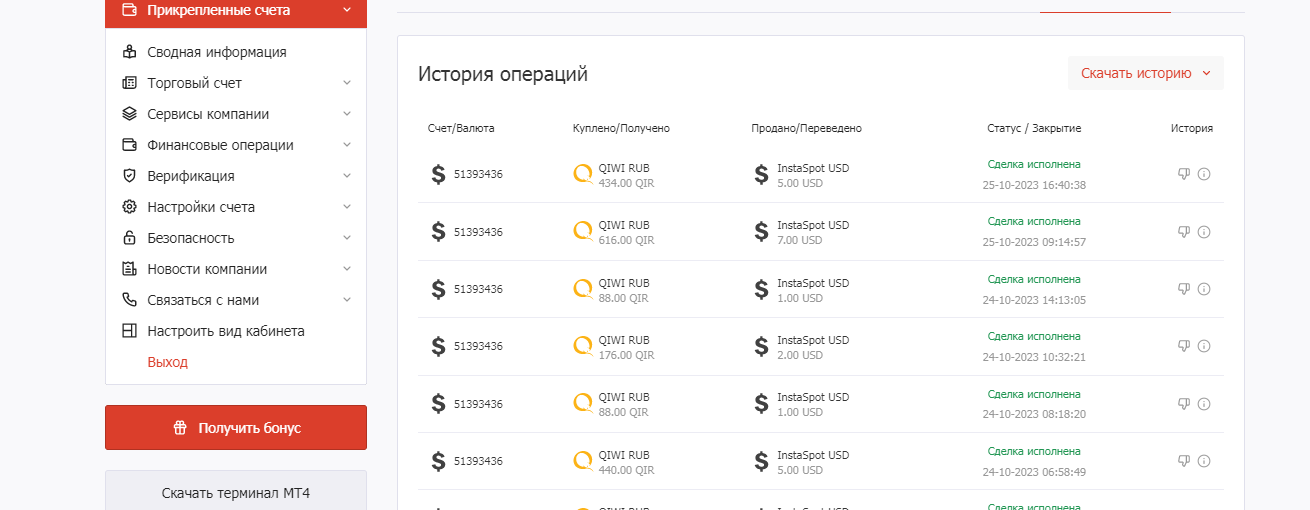Click the gift icon on the Получить бонус button

[x=180, y=428]
